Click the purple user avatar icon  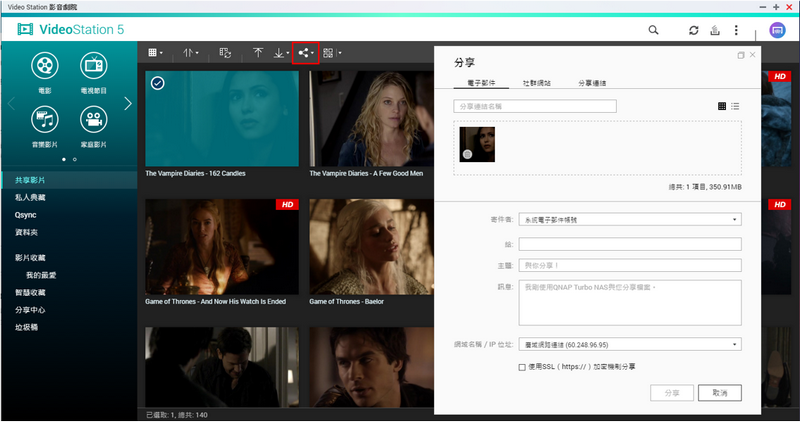[777, 30]
